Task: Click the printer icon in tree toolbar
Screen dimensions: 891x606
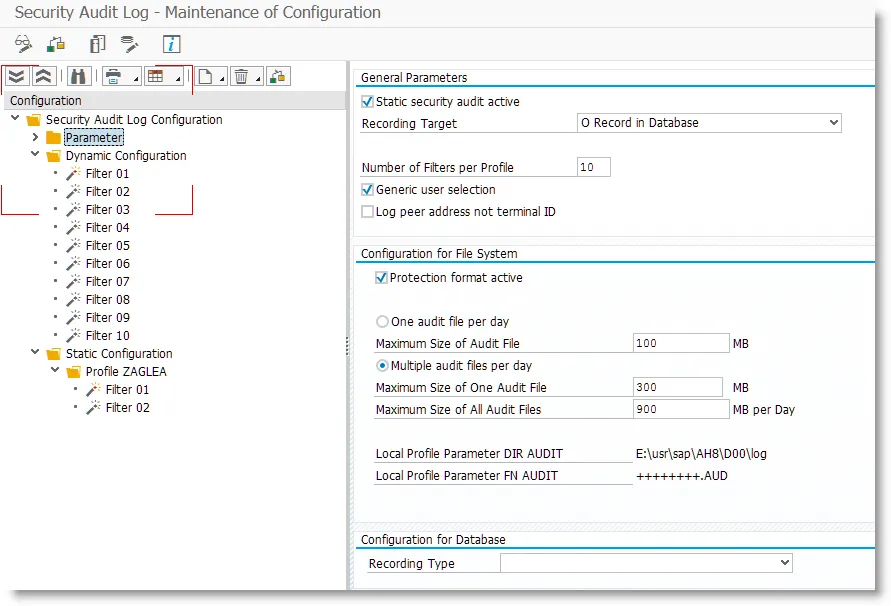Action: point(115,77)
